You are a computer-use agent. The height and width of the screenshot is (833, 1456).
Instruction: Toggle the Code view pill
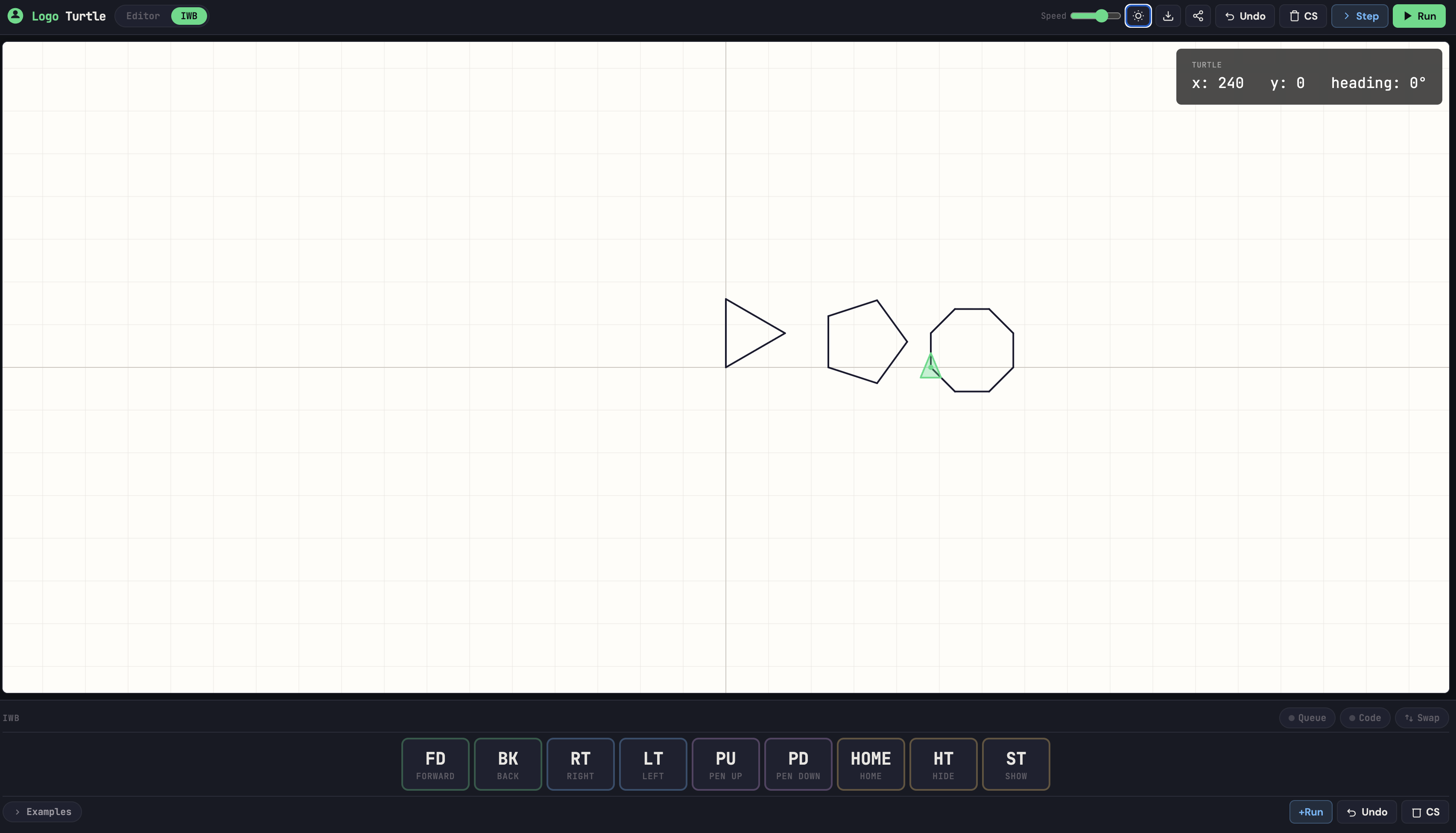pos(1365,717)
